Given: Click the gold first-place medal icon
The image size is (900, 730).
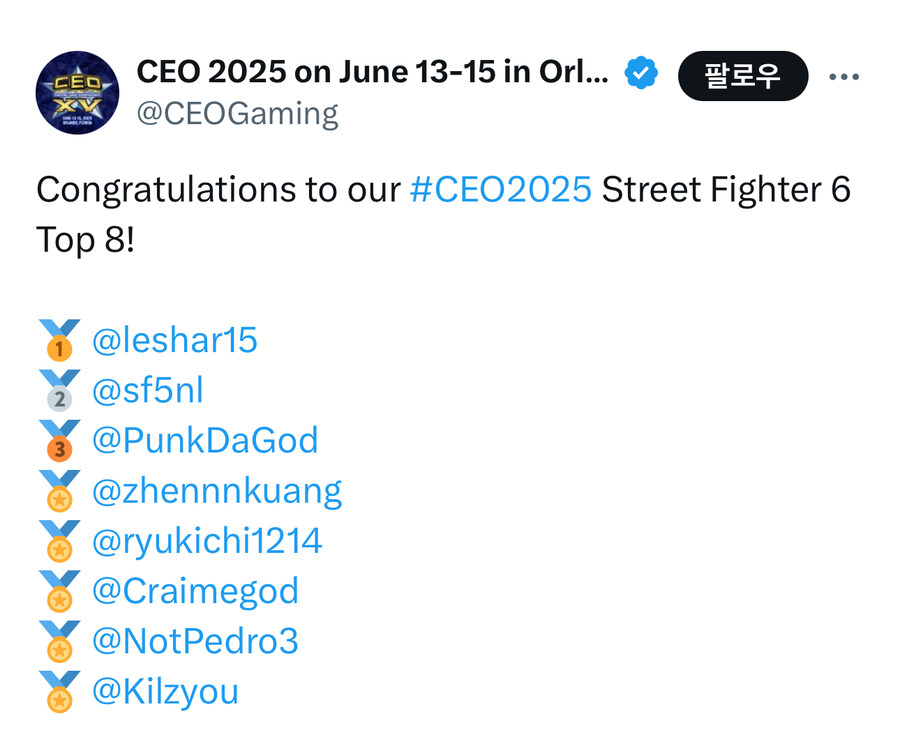Looking at the screenshot, I should tap(59, 340).
